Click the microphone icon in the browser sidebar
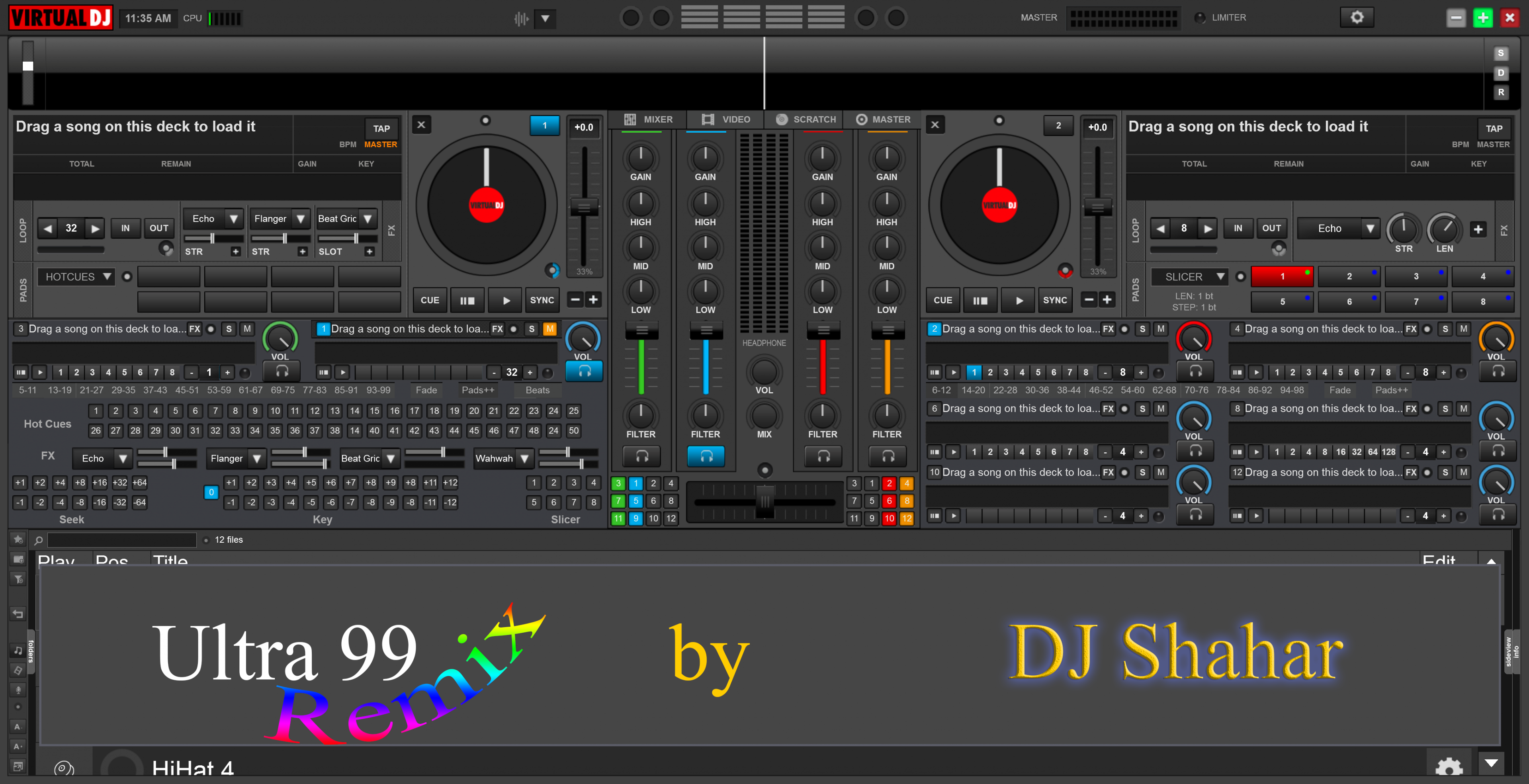Viewport: 1529px width, 784px height. pyautogui.click(x=18, y=690)
